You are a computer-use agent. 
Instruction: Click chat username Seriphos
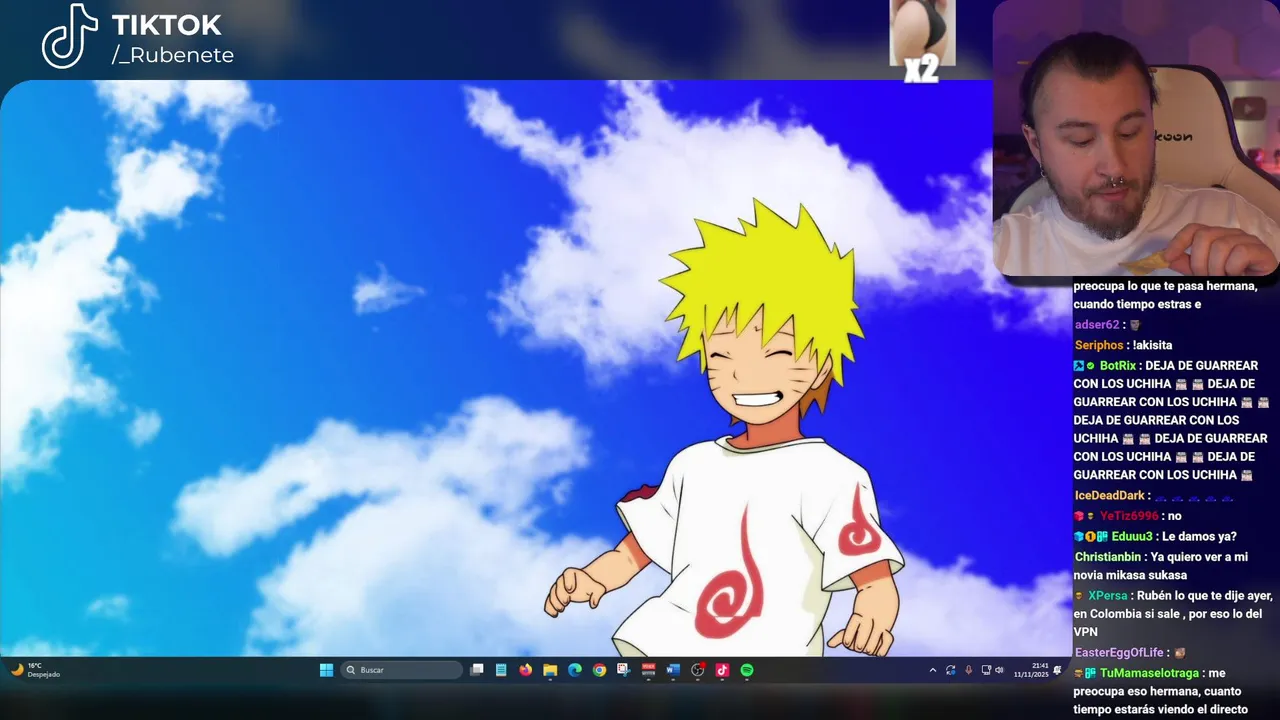point(1099,345)
